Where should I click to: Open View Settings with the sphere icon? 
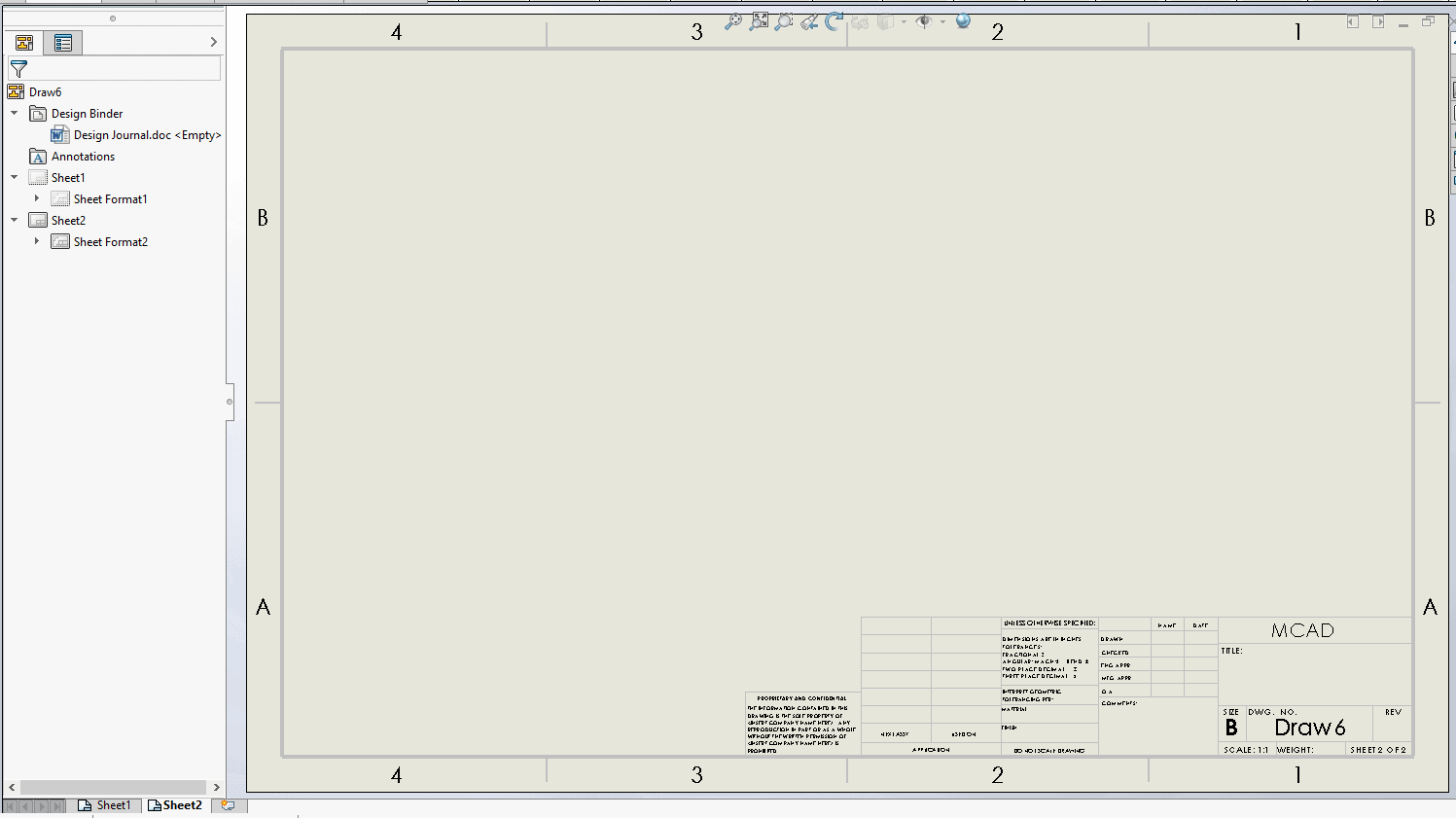pyautogui.click(x=961, y=21)
